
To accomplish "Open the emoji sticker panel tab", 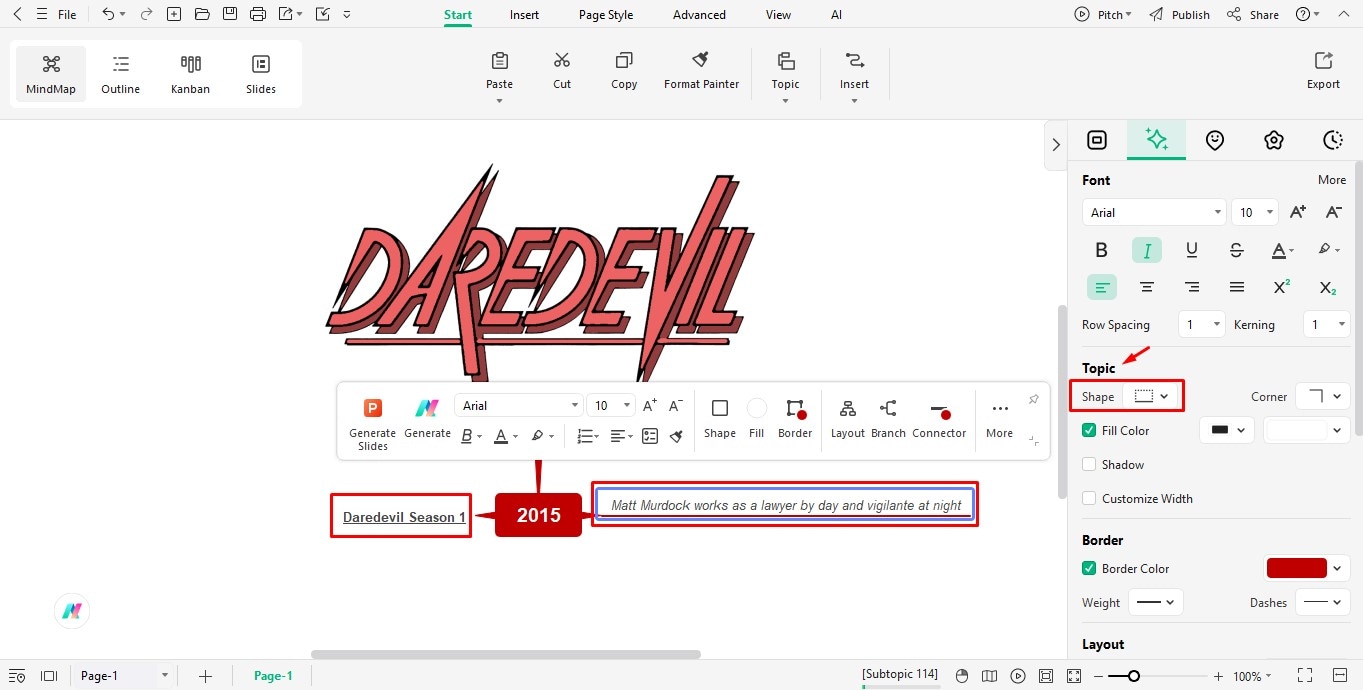I will point(1215,141).
